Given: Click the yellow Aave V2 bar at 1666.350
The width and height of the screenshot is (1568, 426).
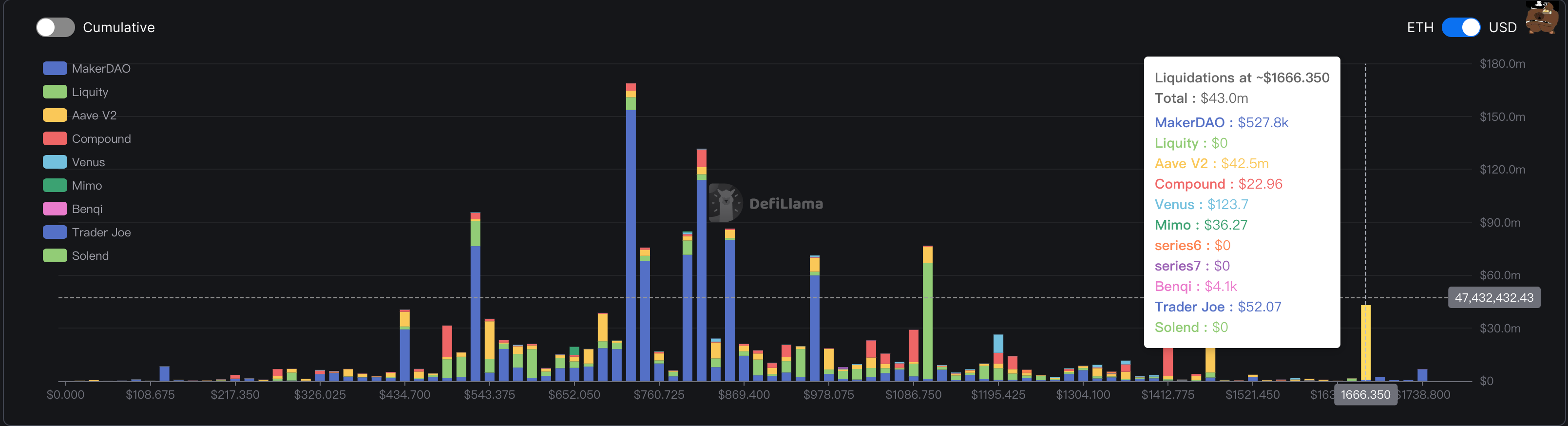Looking at the screenshot, I should (1366, 343).
